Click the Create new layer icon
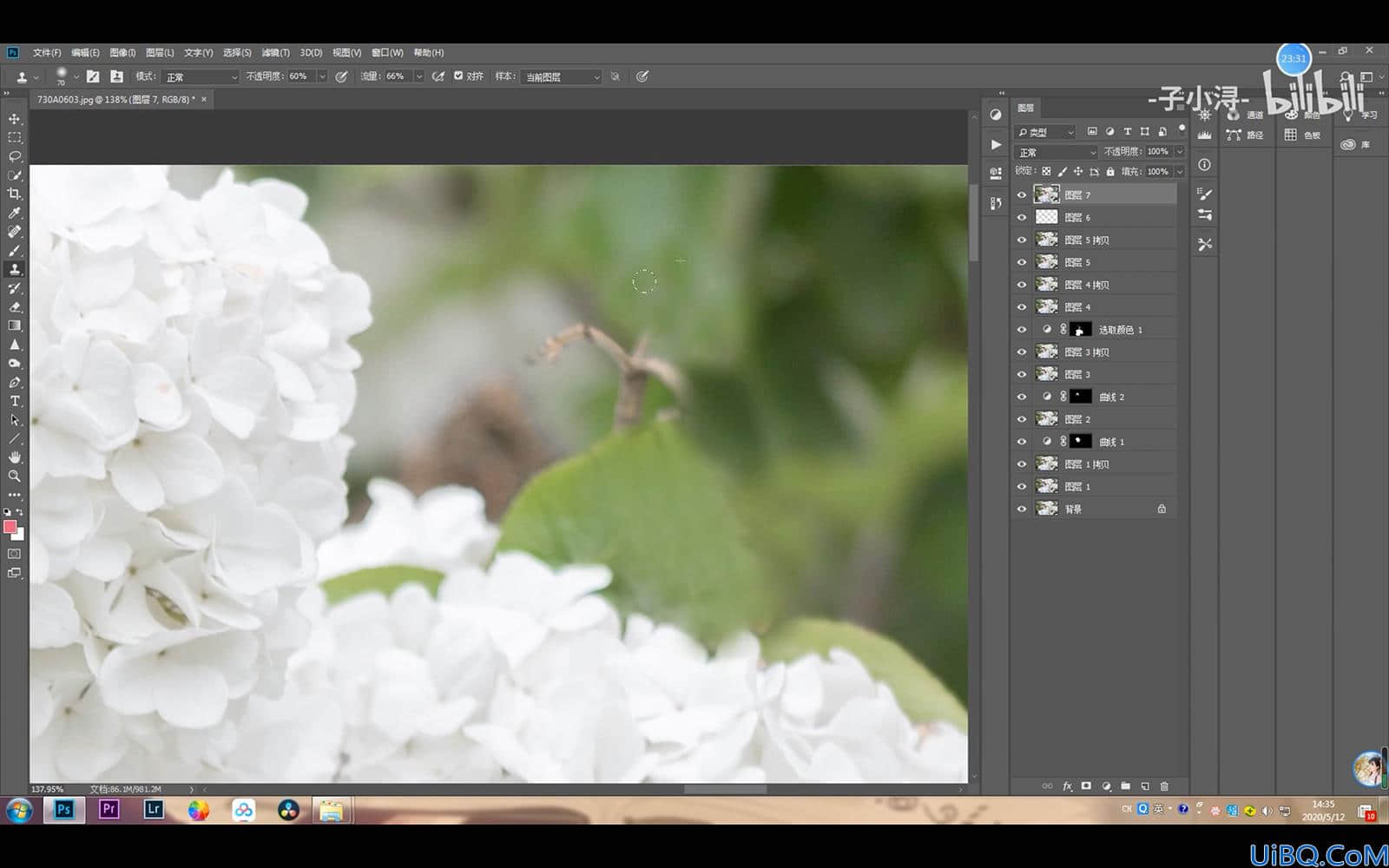This screenshot has height=868, width=1389. click(1145, 786)
